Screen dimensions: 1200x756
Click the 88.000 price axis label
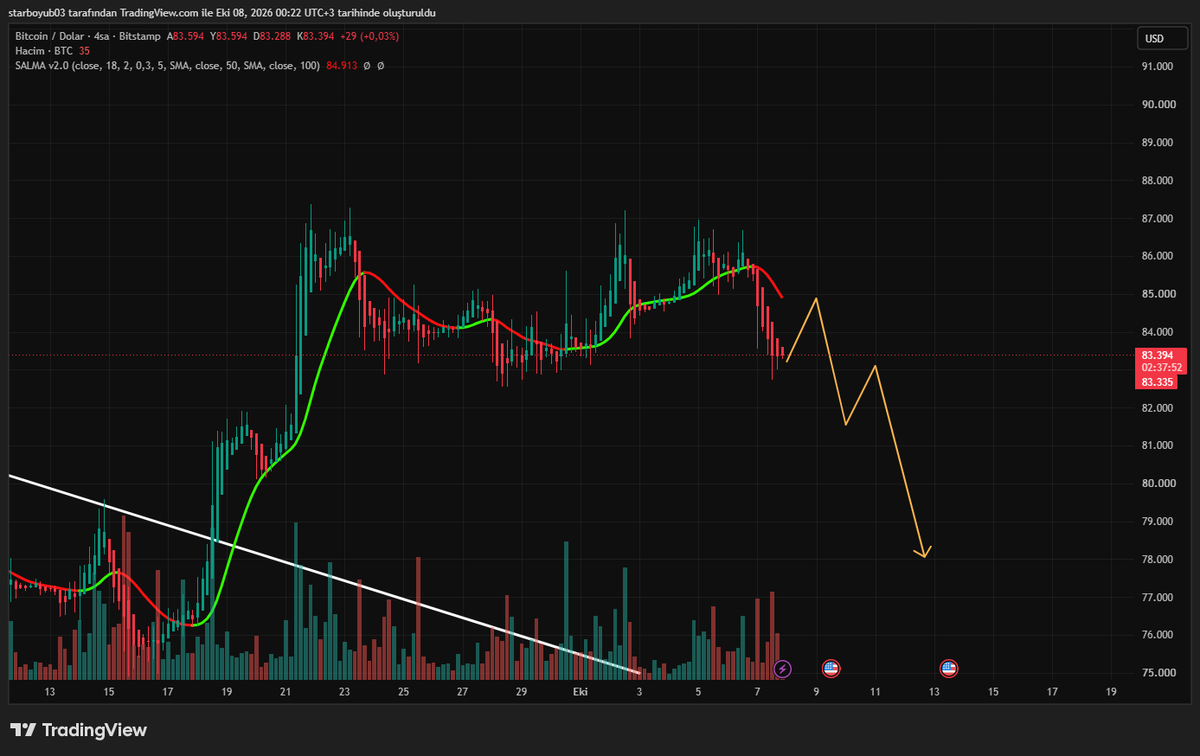coord(1155,181)
